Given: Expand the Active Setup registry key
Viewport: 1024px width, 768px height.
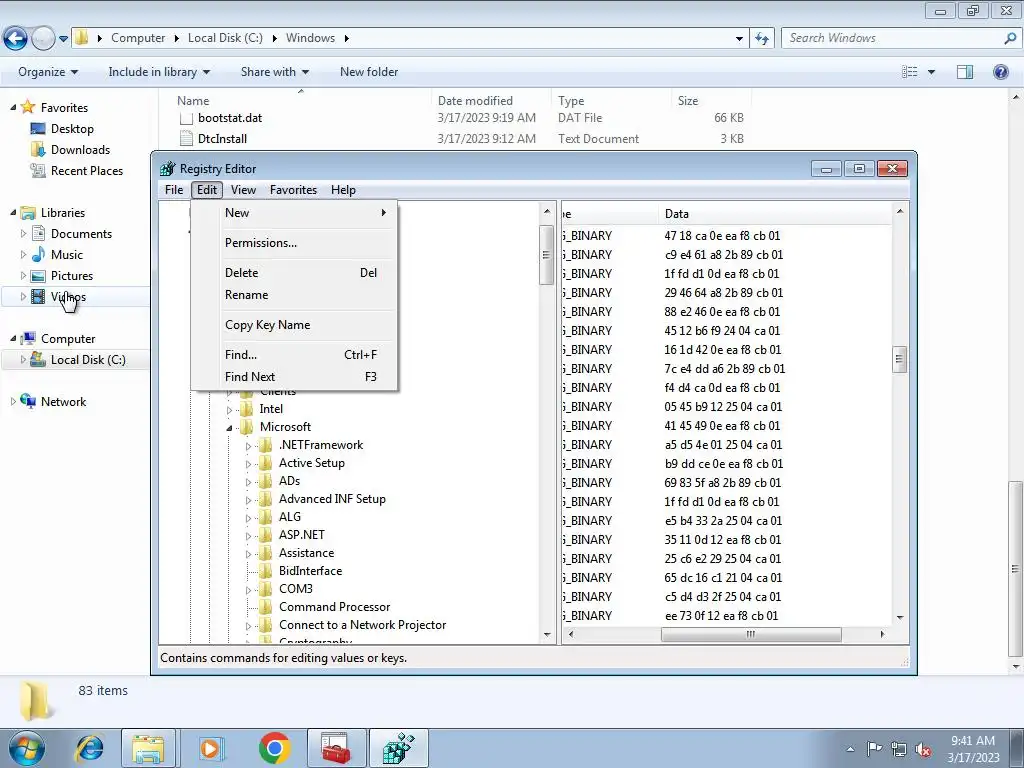Looking at the screenshot, I should click(x=248, y=464).
